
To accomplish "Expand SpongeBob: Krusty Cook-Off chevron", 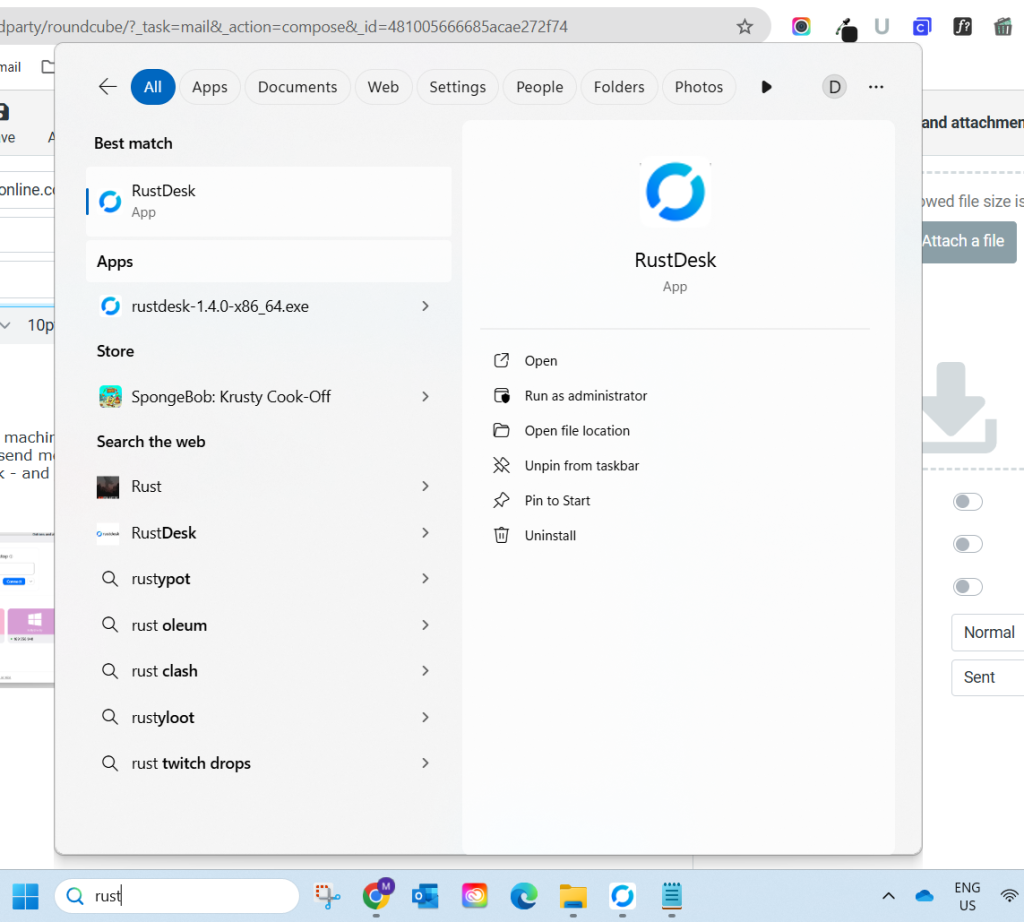I will [425, 396].
